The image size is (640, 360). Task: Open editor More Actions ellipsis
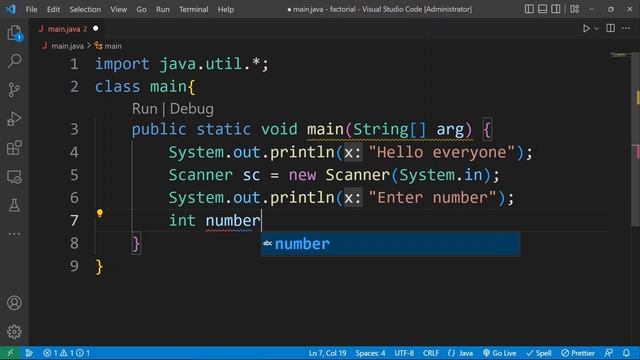pos(626,28)
